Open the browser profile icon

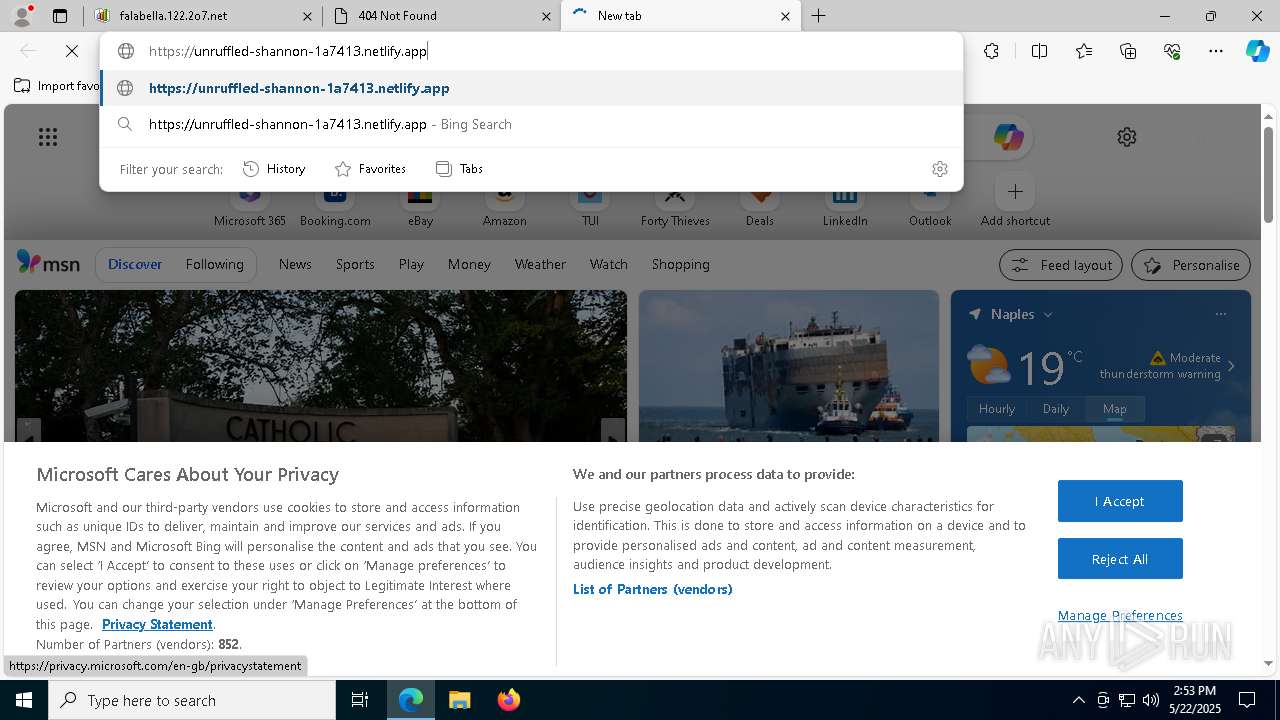click(21, 16)
